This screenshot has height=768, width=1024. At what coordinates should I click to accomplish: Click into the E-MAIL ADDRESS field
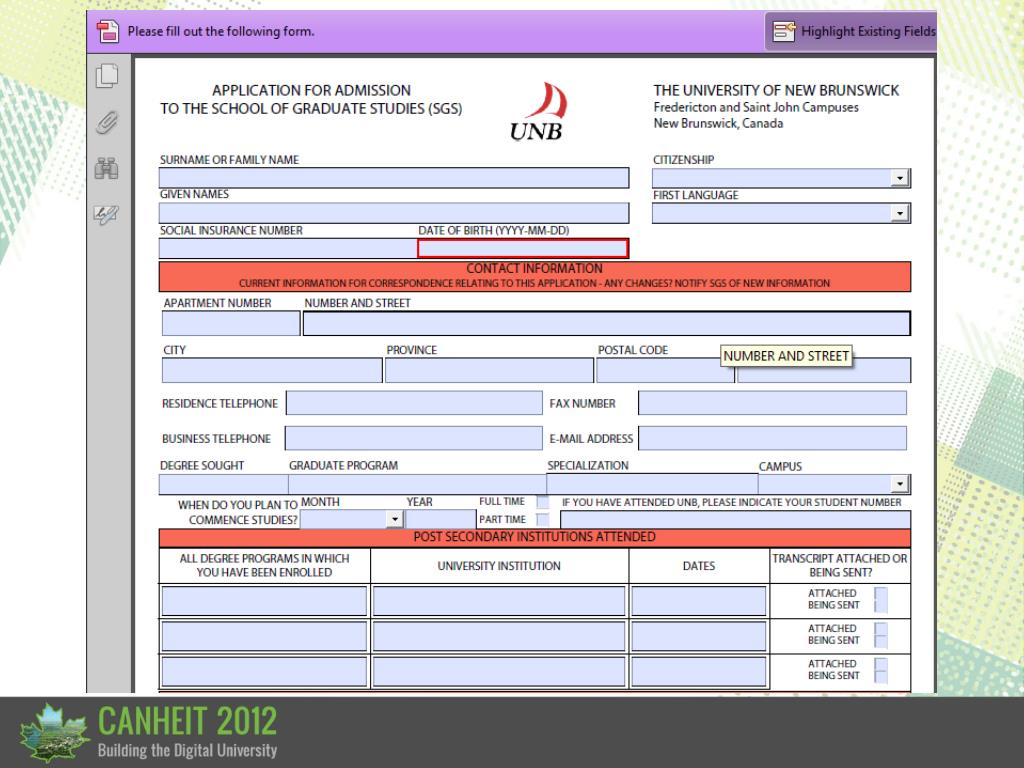772,438
